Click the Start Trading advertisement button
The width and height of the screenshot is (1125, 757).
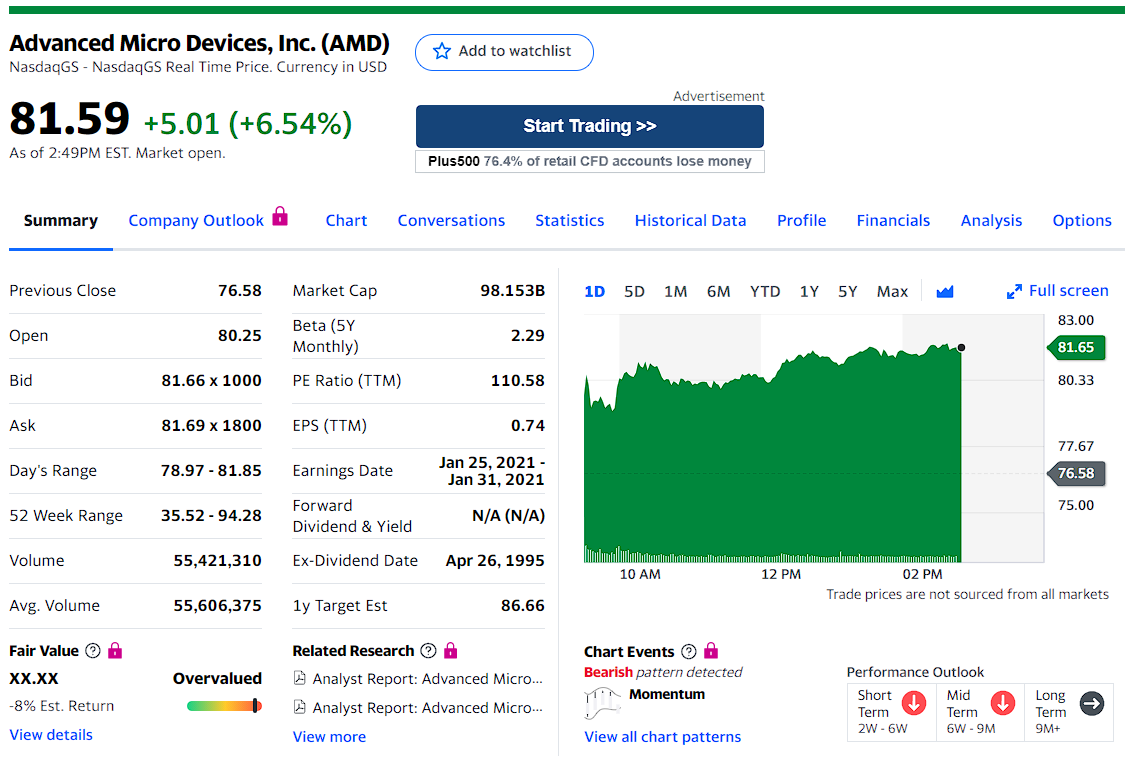(590, 126)
